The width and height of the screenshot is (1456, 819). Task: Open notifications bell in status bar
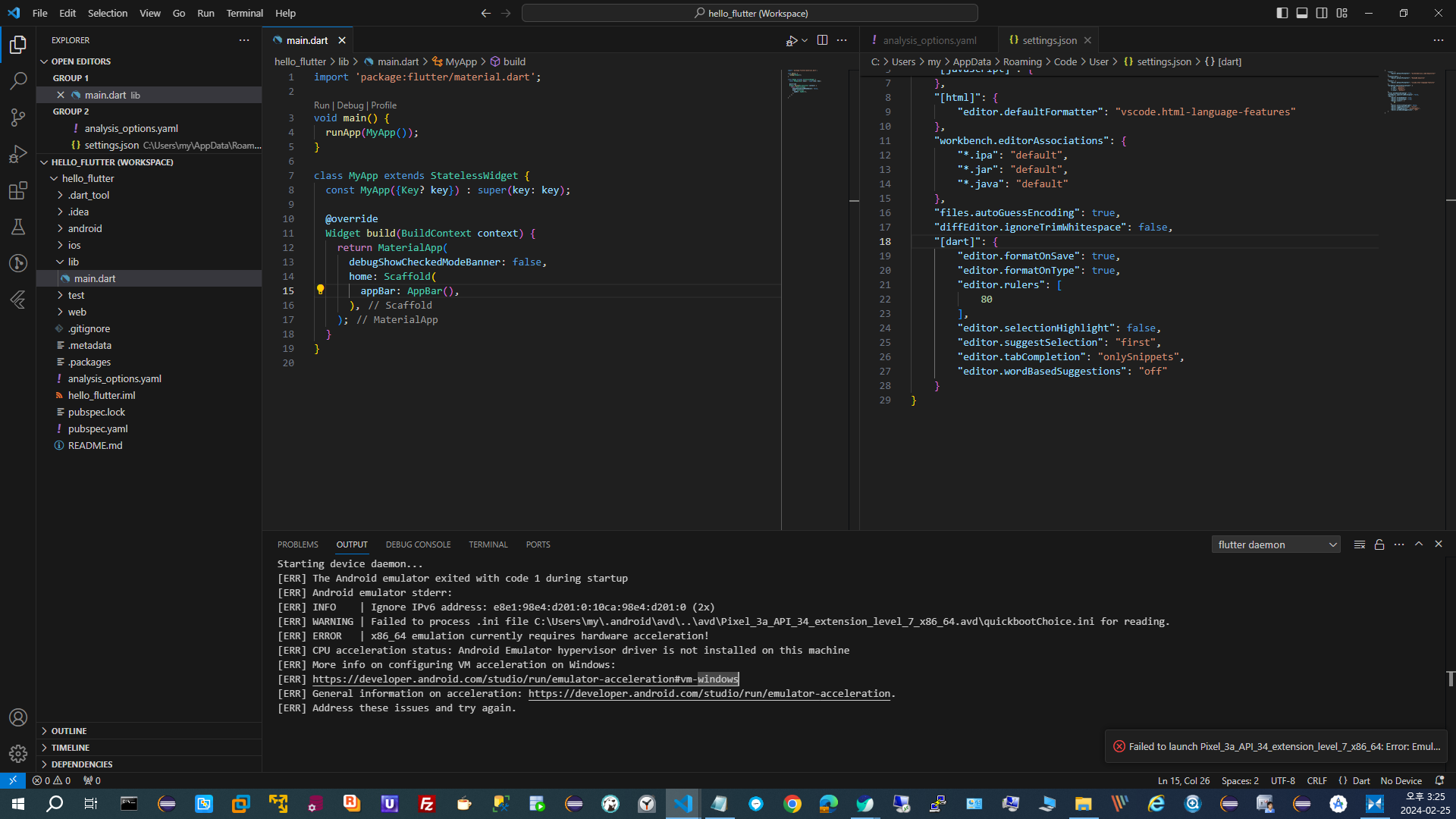tap(1439, 780)
